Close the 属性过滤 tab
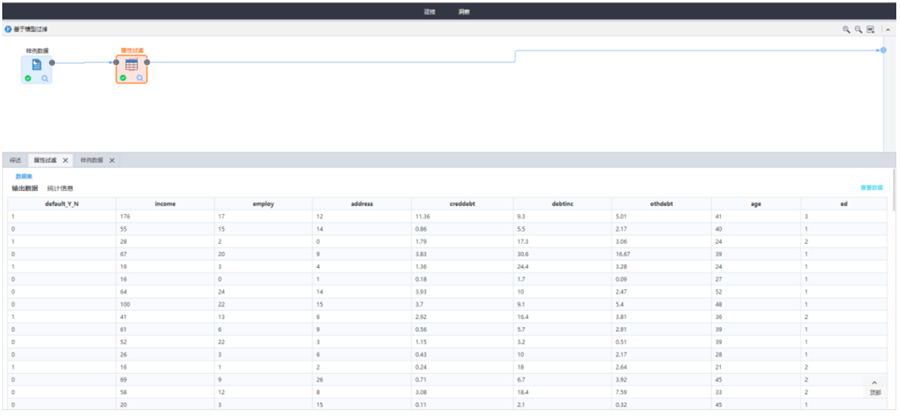 pyautogui.click(x=65, y=160)
